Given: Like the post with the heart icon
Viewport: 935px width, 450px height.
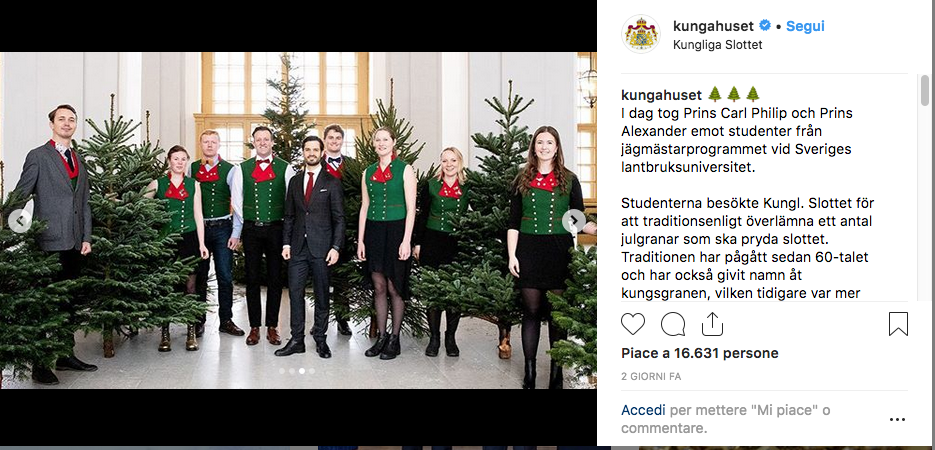Looking at the screenshot, I should pyautogui.click(x=633, y=324).
